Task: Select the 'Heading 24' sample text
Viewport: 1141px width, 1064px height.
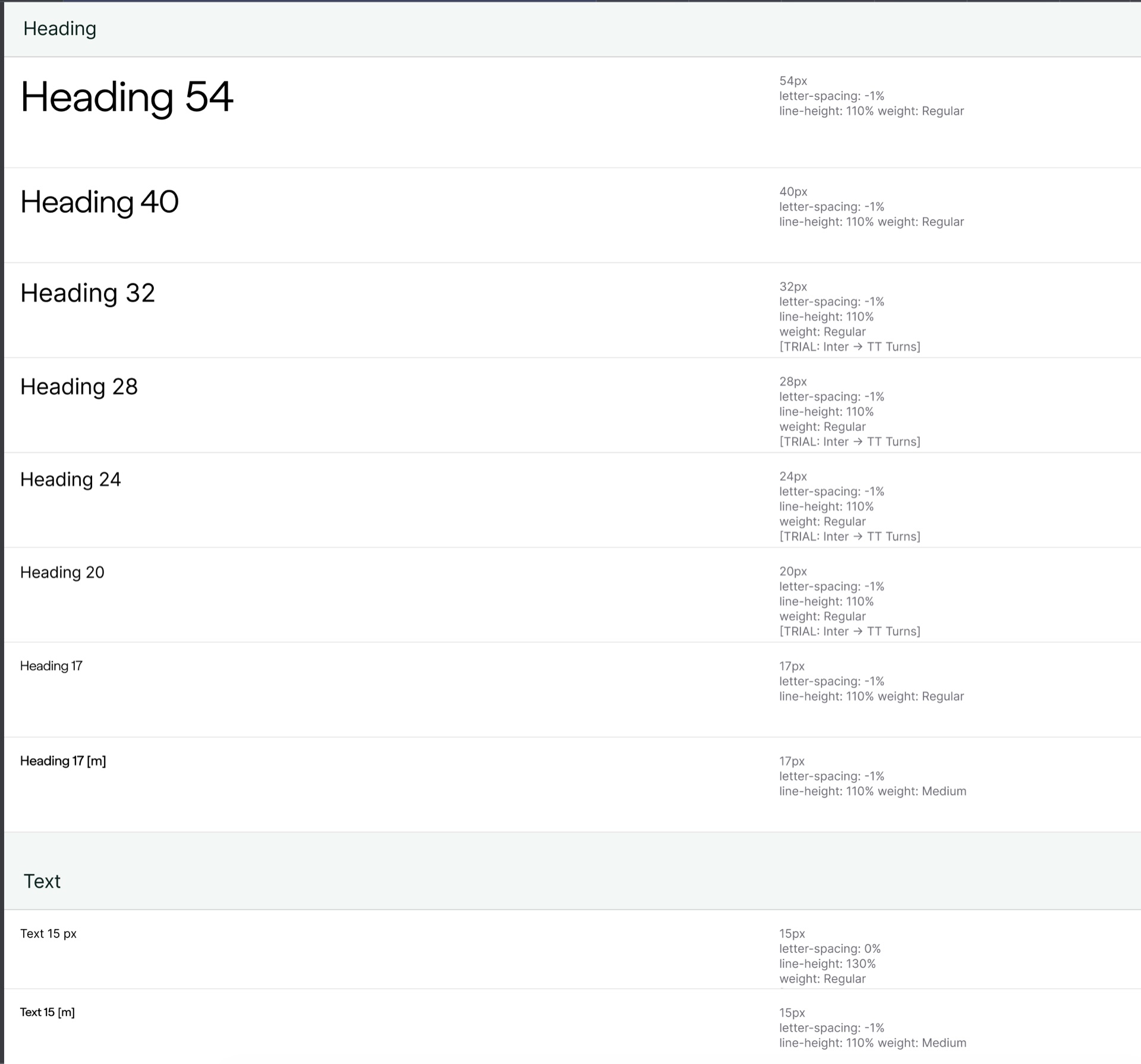Action: tap(71, 480)
